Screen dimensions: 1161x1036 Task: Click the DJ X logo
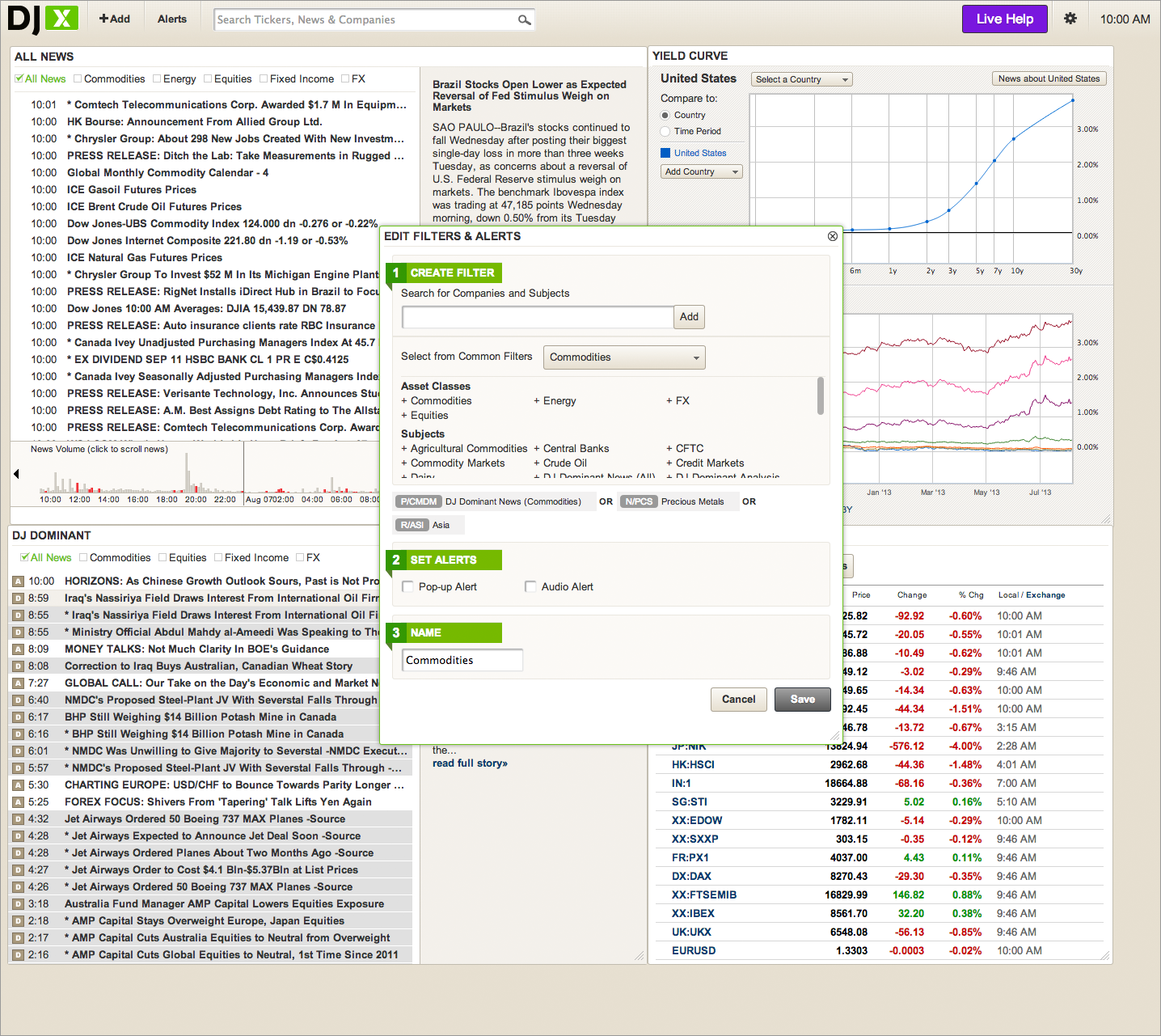point(43,19)
